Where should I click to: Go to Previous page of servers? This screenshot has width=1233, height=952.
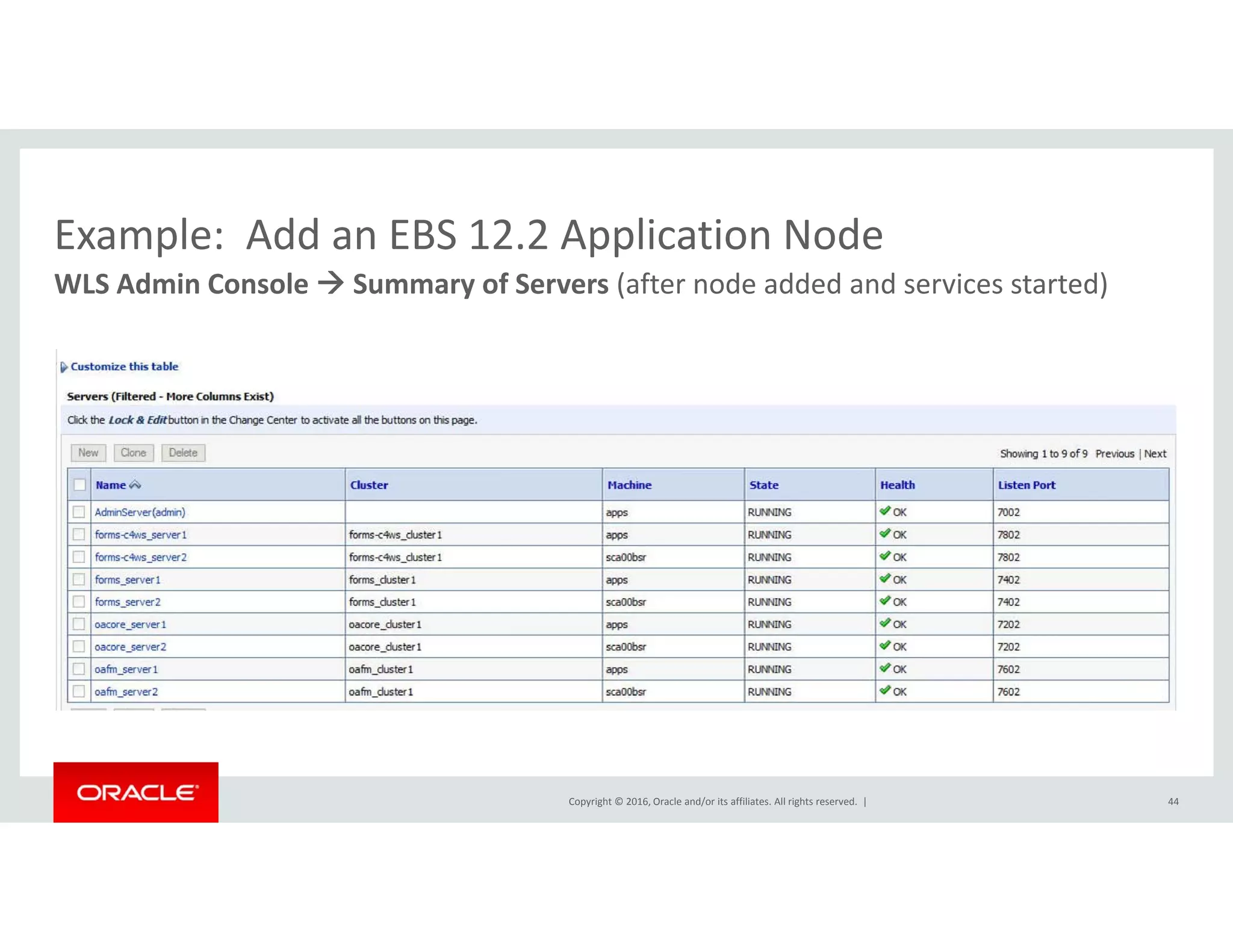click(1114, 454)
